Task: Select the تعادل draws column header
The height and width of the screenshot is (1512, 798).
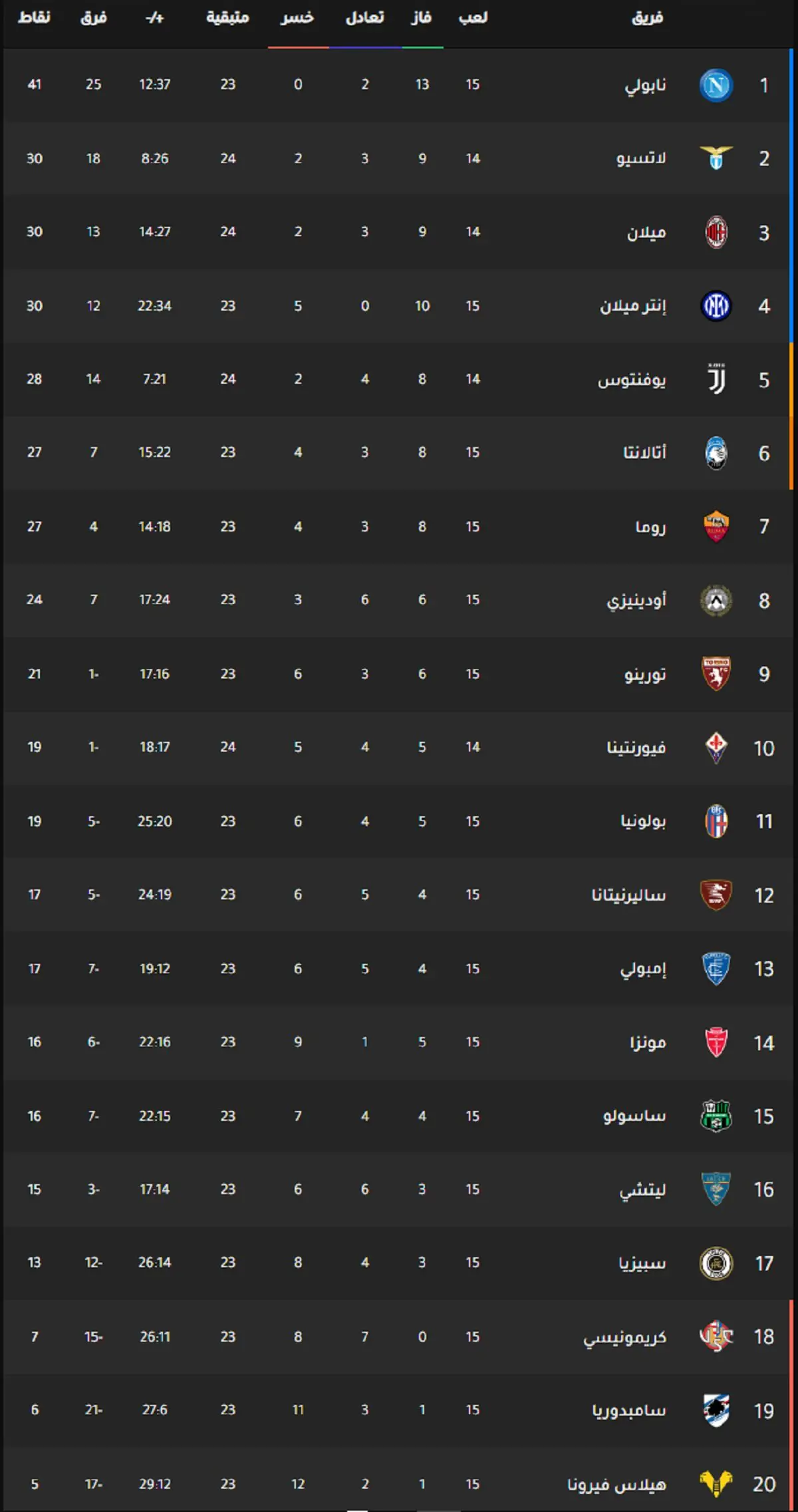Action: [x=364, y=17]
